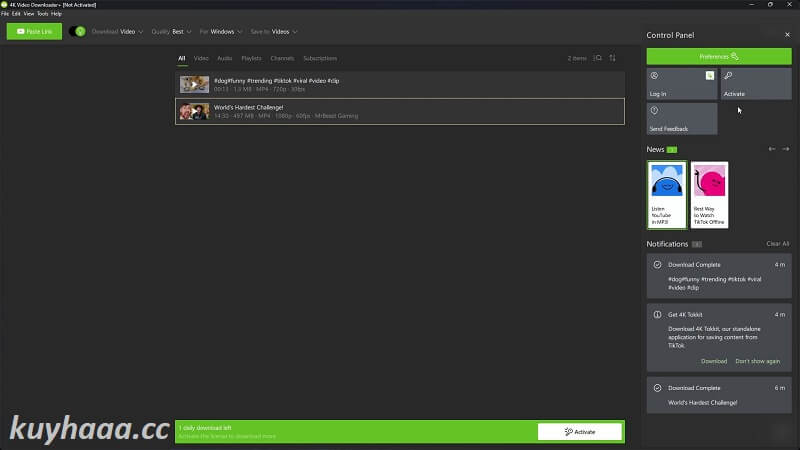Open the Download Video dropdown

(117, 32)
